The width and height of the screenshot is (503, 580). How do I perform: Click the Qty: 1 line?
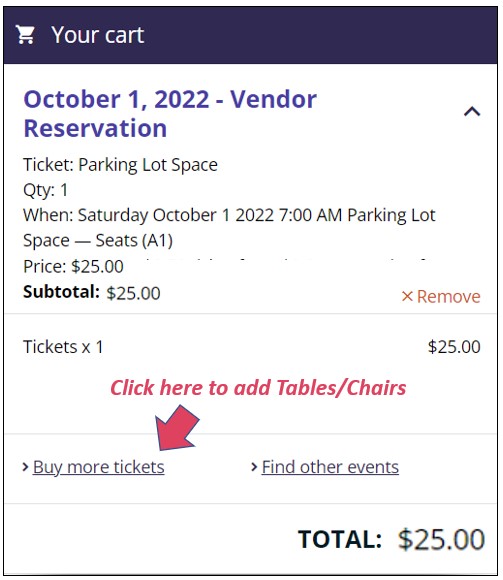[x=45, y=190]
